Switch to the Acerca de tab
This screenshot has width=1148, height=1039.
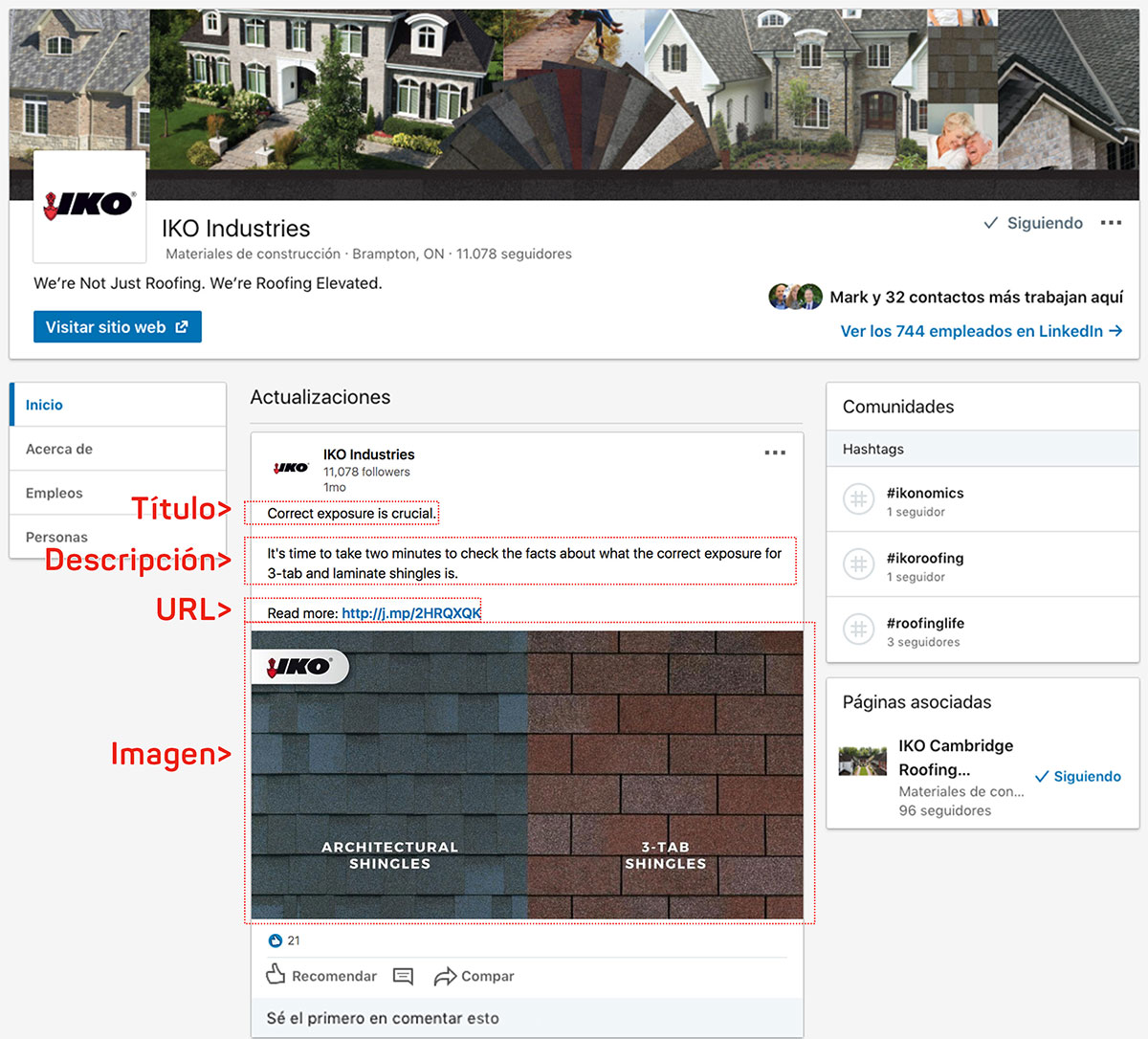click(60, 449)
